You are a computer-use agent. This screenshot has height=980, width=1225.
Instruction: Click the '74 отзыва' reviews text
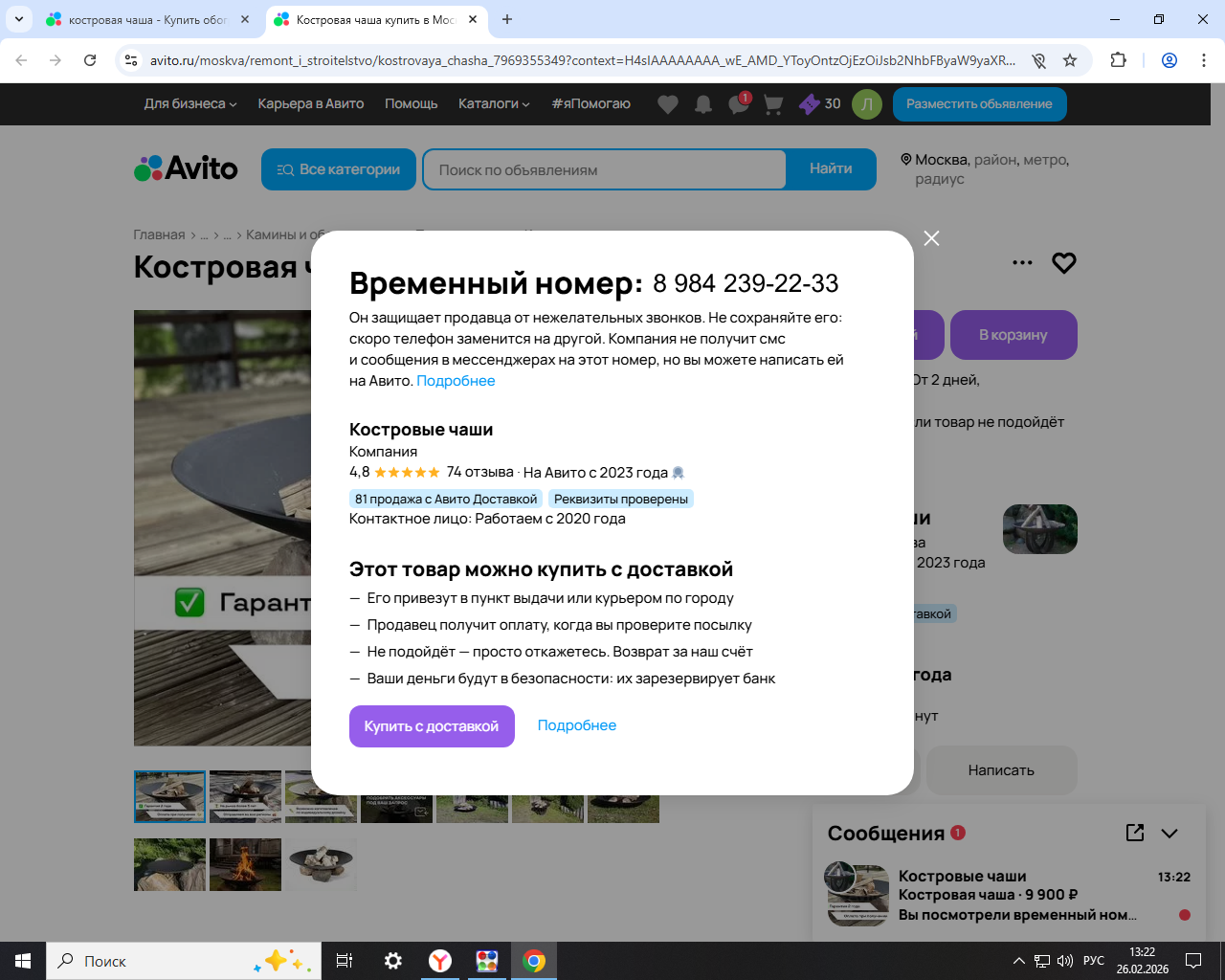point(480,472)
